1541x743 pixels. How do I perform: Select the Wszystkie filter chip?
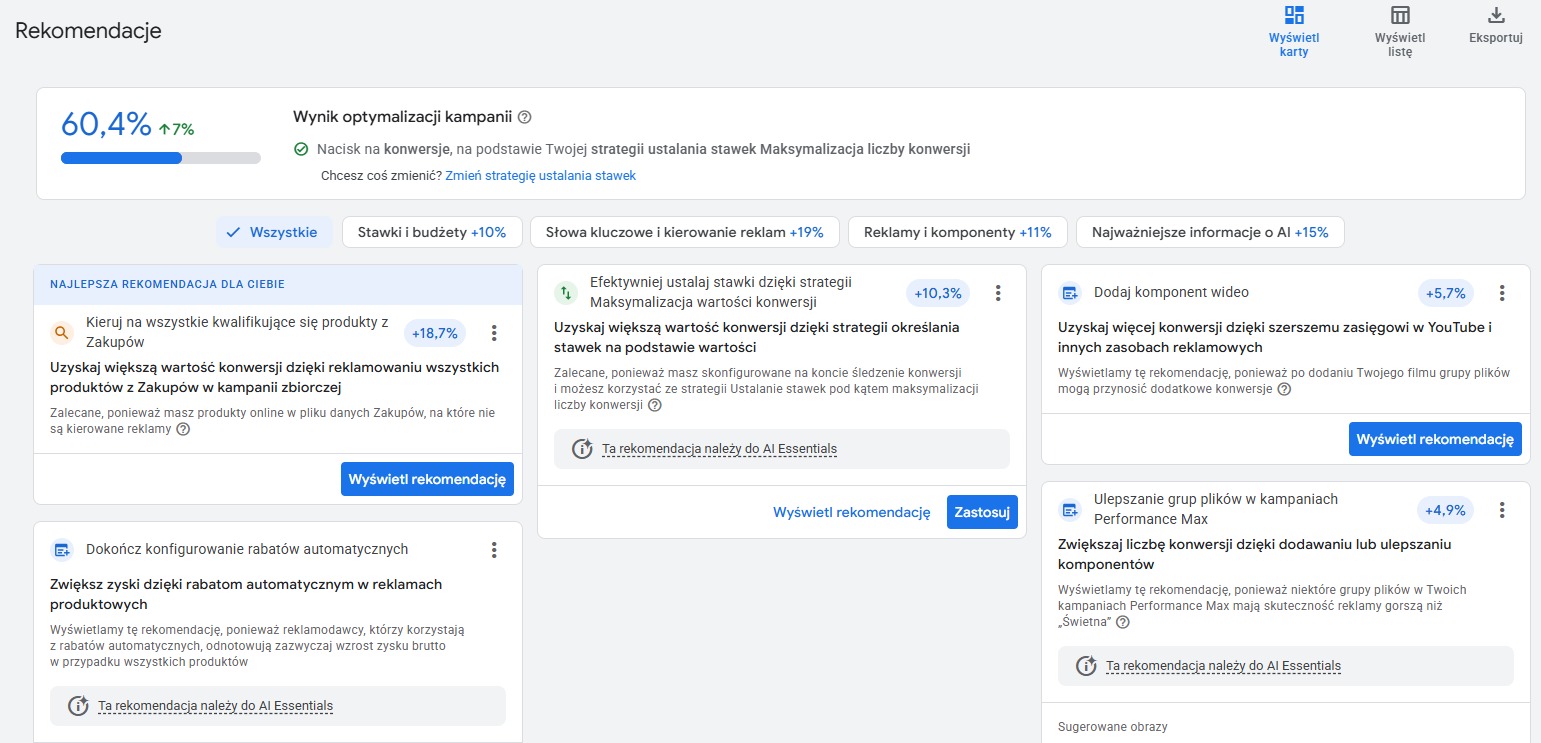(x=274, y=232)
